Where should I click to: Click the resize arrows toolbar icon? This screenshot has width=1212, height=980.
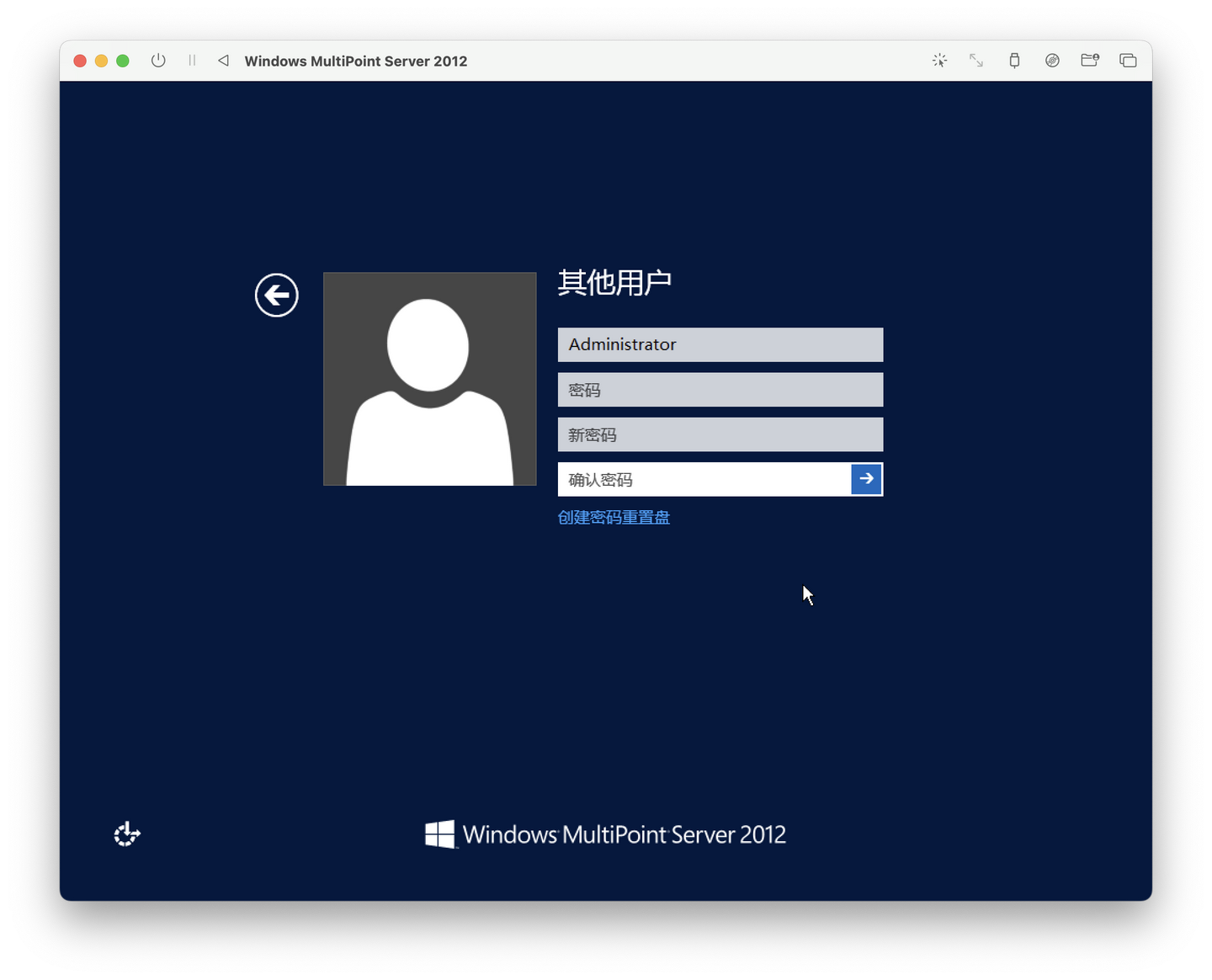click(976, 61)
